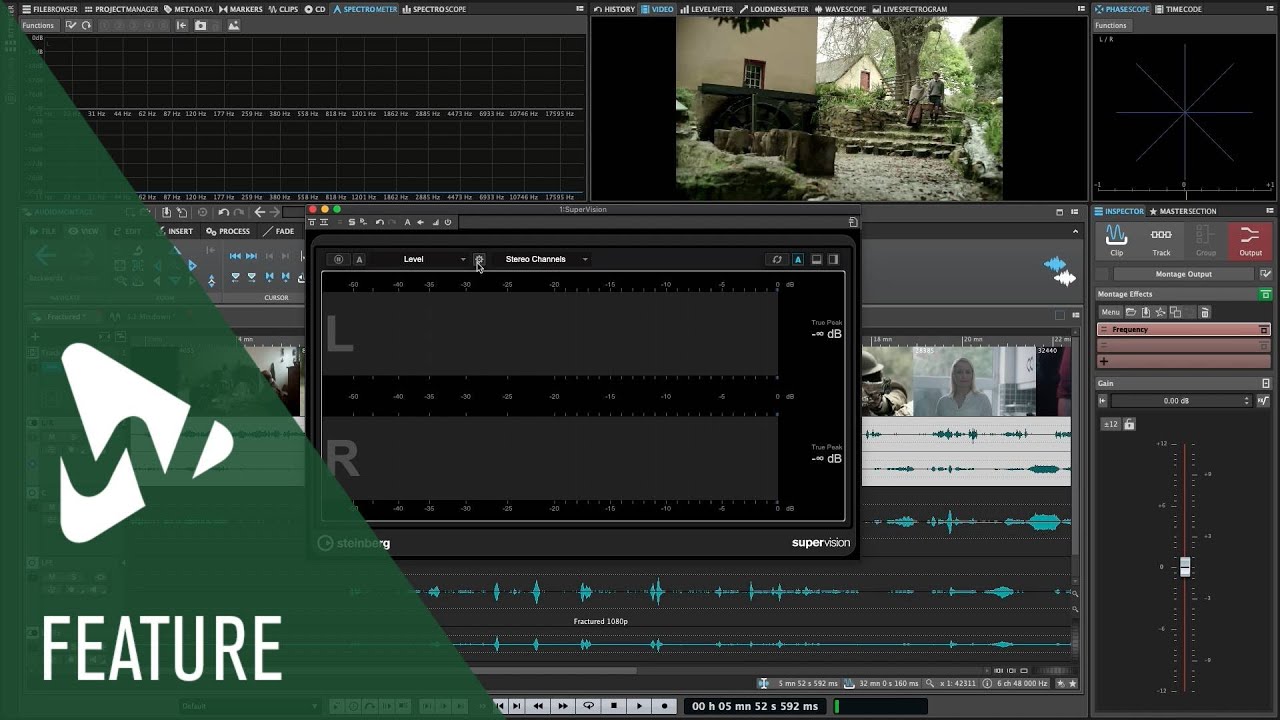Click the Inspector gain fader handle
This screenshot has width=1280, height=720.
pyautogui.click(x=1185, y=567)
